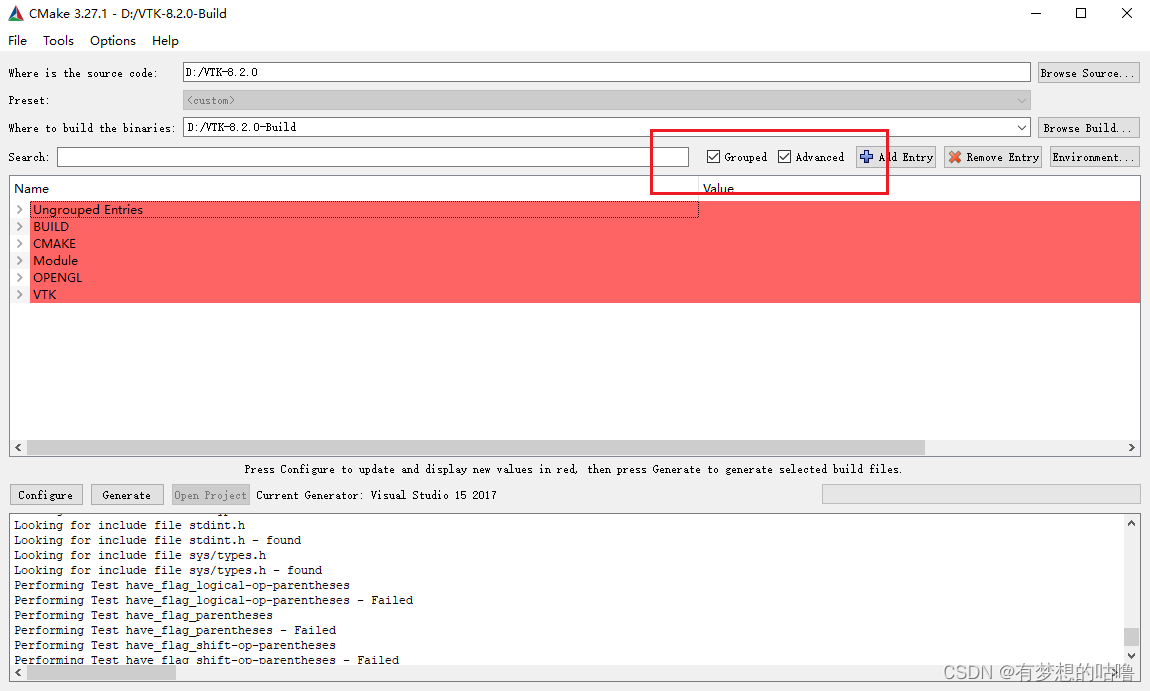Open the Environment dialog
Image resolution: width=1150 pixels, height=691 pixels.
coord(1093,156)
